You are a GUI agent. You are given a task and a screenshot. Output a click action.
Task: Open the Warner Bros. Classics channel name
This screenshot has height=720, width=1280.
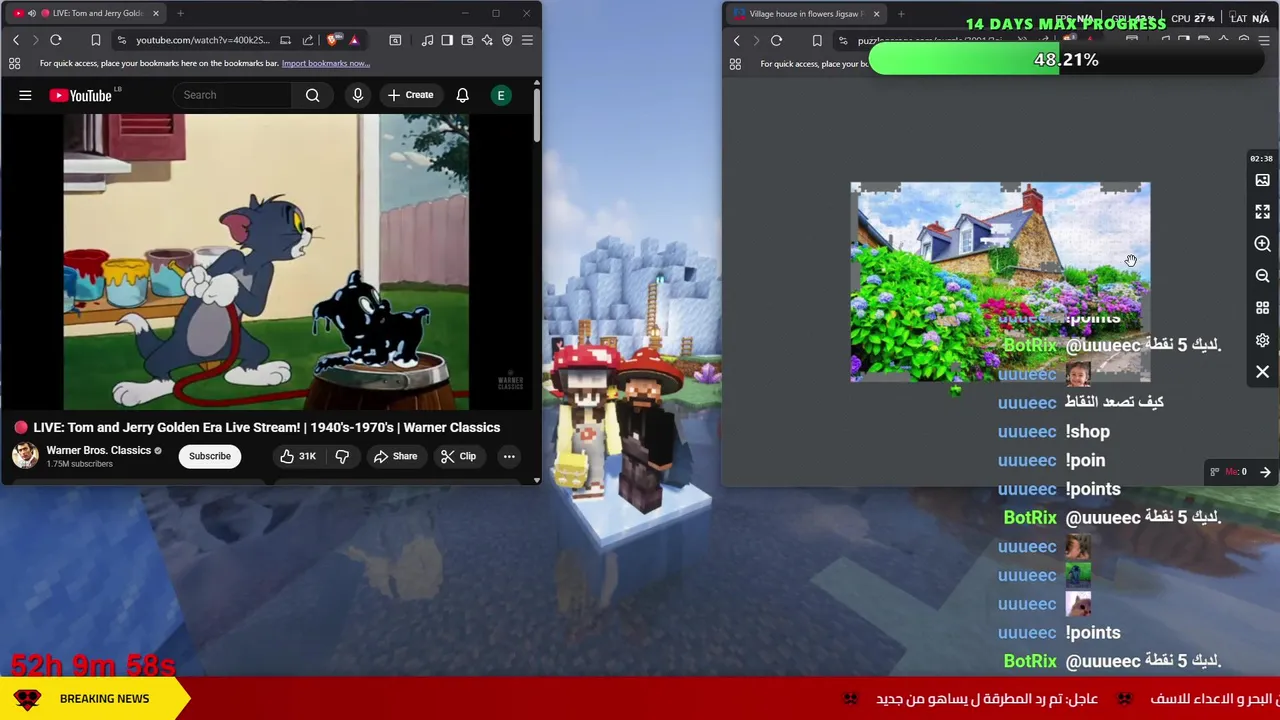point(98,450)
